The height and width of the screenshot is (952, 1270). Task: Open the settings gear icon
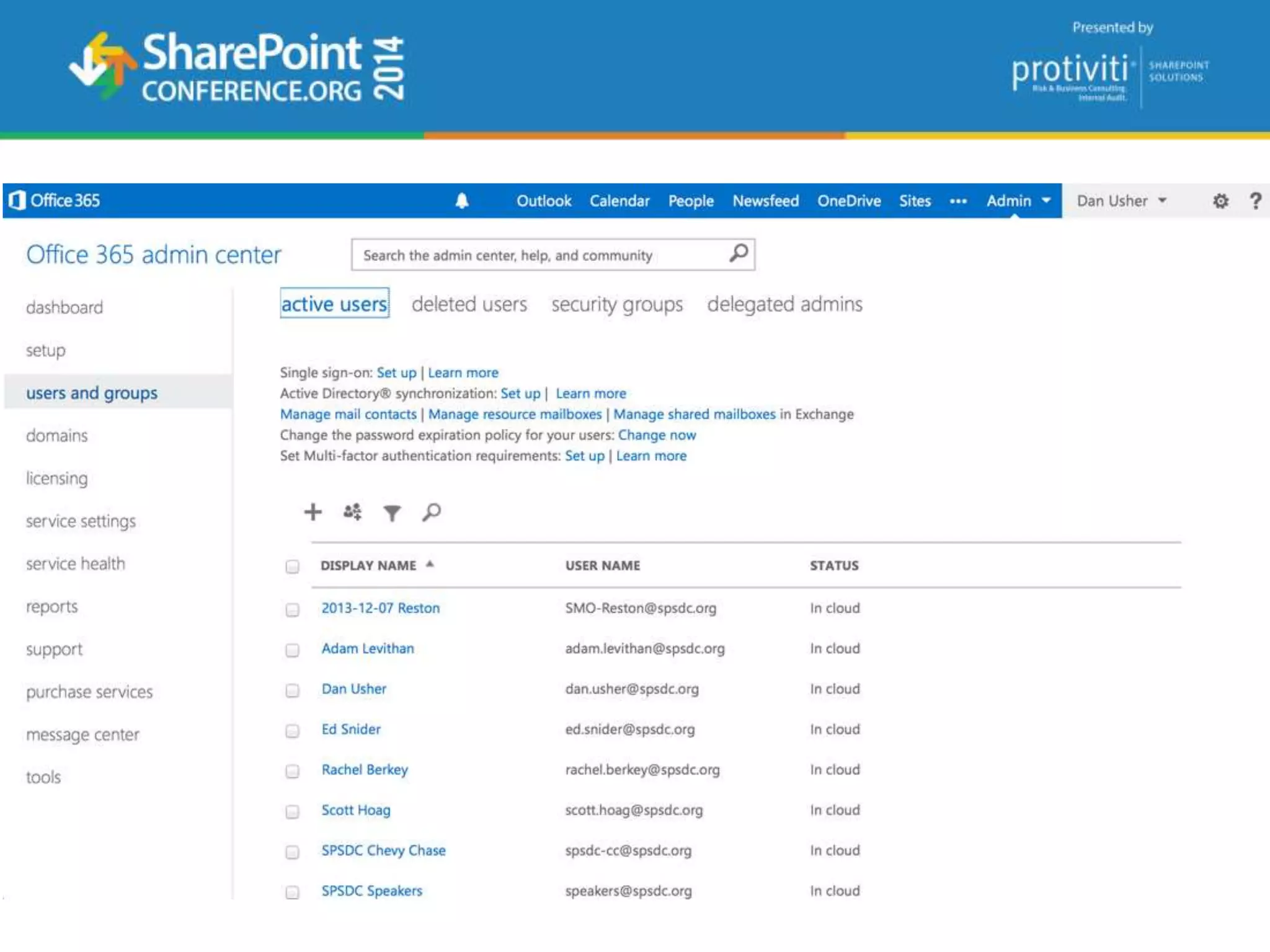click(x=1220, y=201)
